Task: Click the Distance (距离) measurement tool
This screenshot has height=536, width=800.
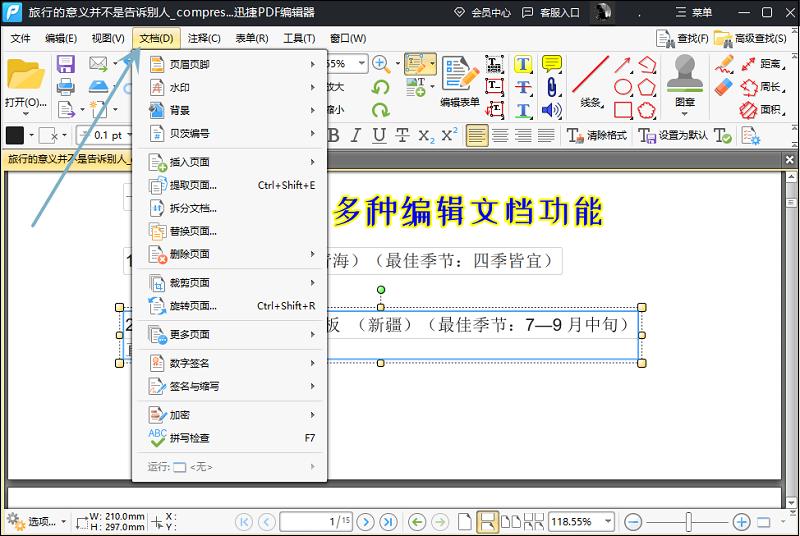Action: click(760, 64)
